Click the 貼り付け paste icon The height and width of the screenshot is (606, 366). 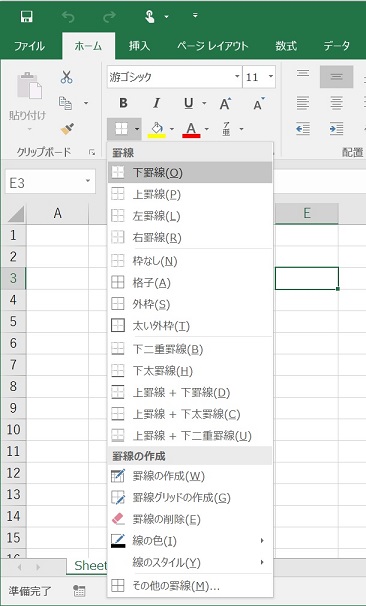[28, 85]
